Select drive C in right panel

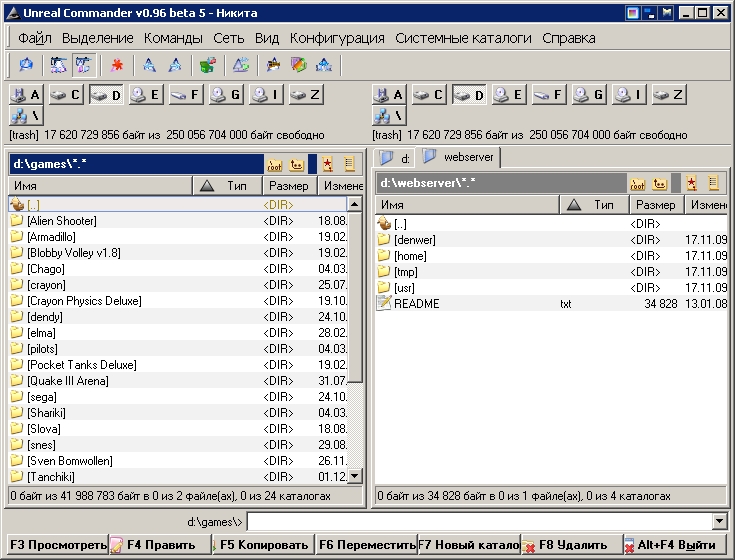click(429, 95)
